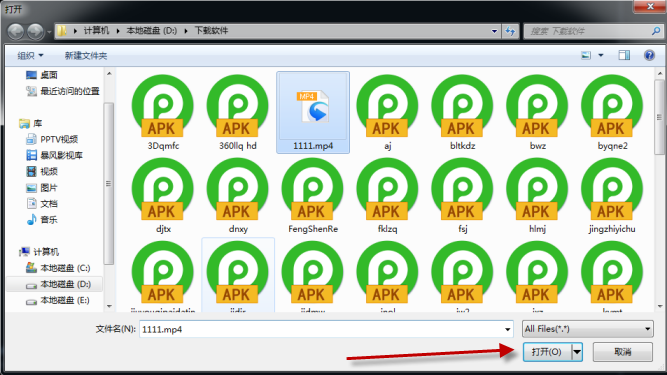Toggle the preview pane icon
The width and height of the screenshot is (667, 375).
click(x=624, y=55)
